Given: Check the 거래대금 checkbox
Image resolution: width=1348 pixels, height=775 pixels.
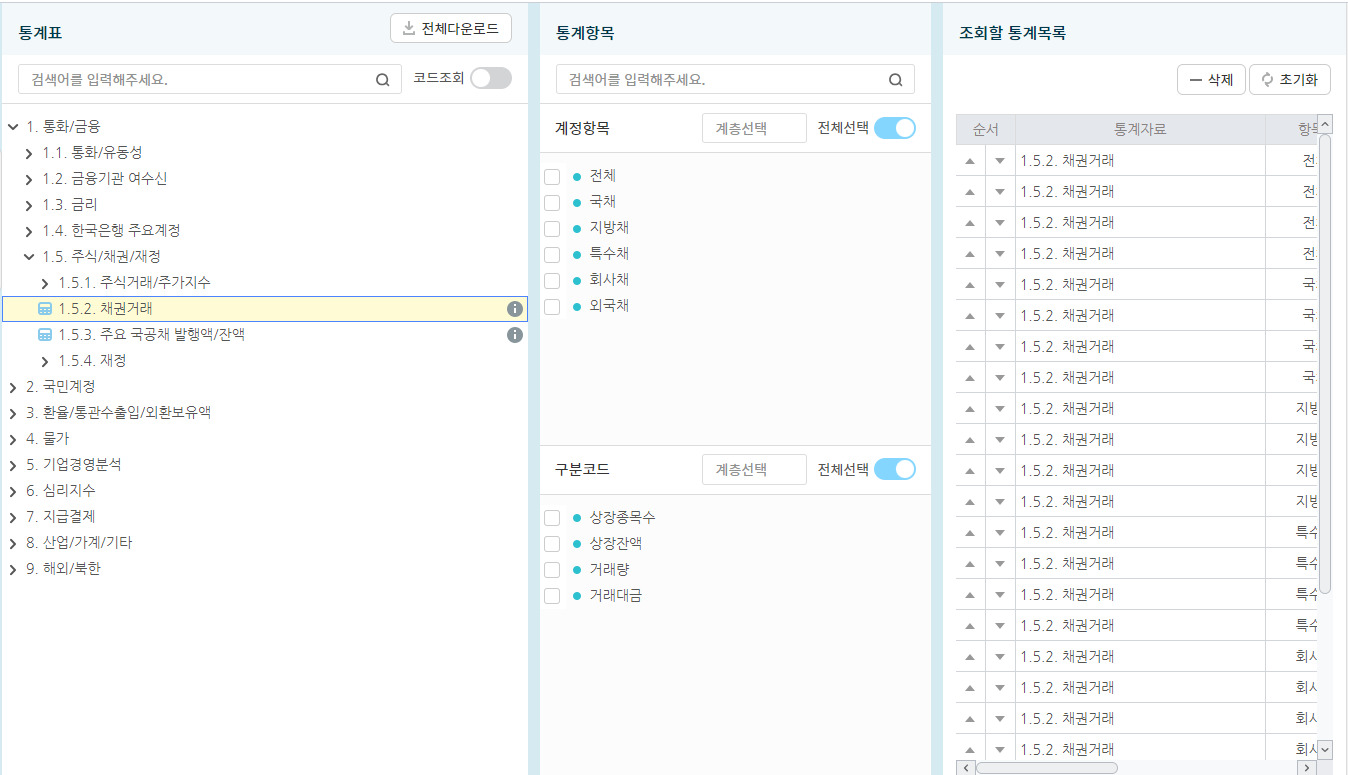Looking at the screenshot, I should (552, 596).
